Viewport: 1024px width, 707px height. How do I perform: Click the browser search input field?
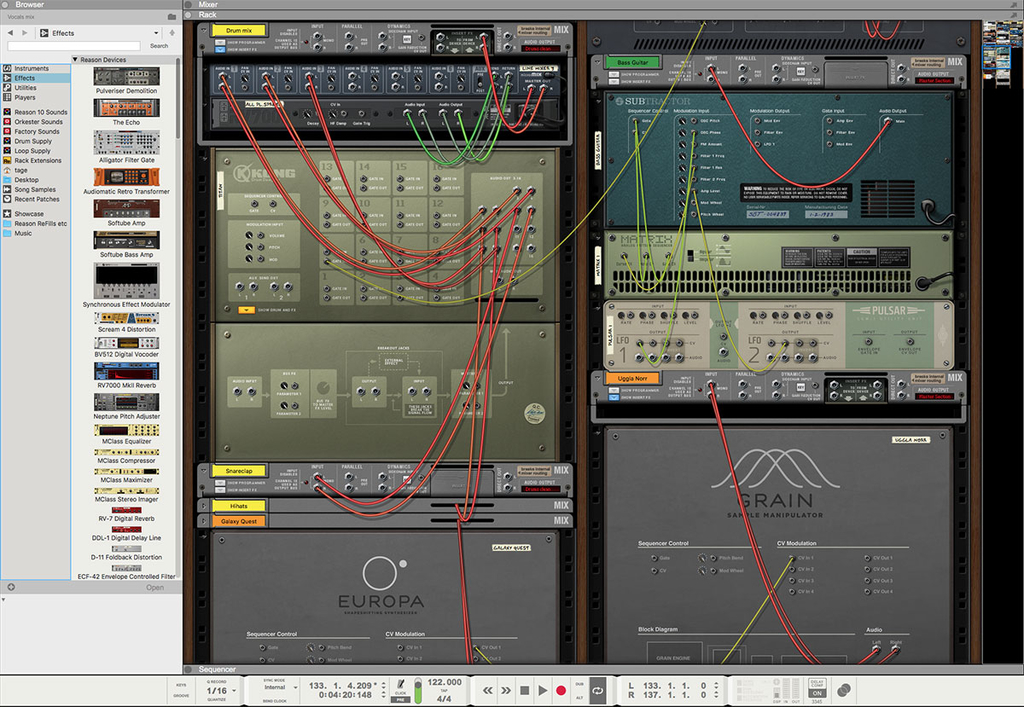click(74, 46)
